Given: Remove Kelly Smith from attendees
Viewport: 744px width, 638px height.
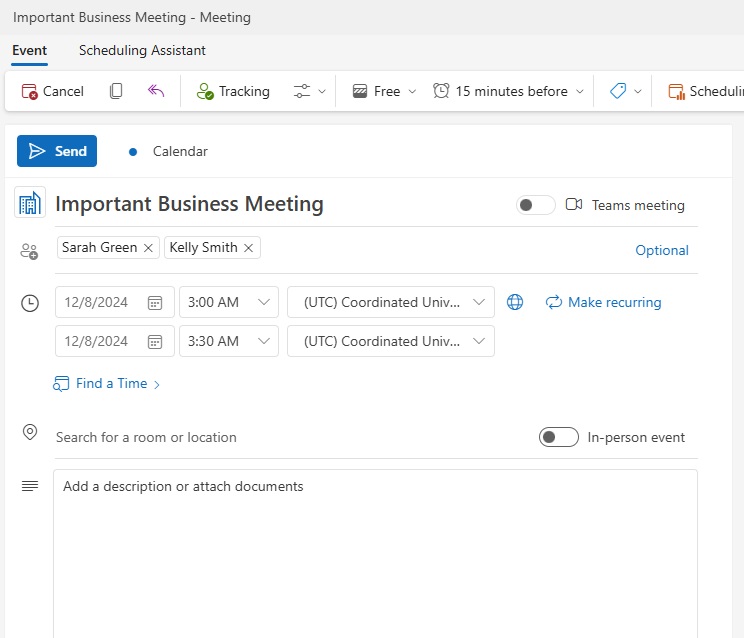Looking at the screenshot, I should [x=249, y=248].
